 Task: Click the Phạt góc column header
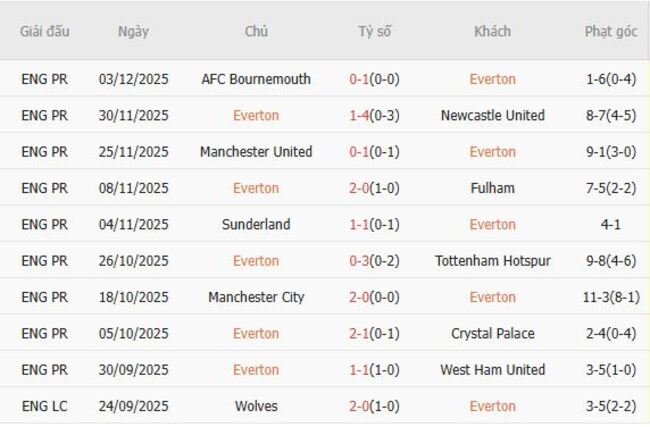[610, 31]
